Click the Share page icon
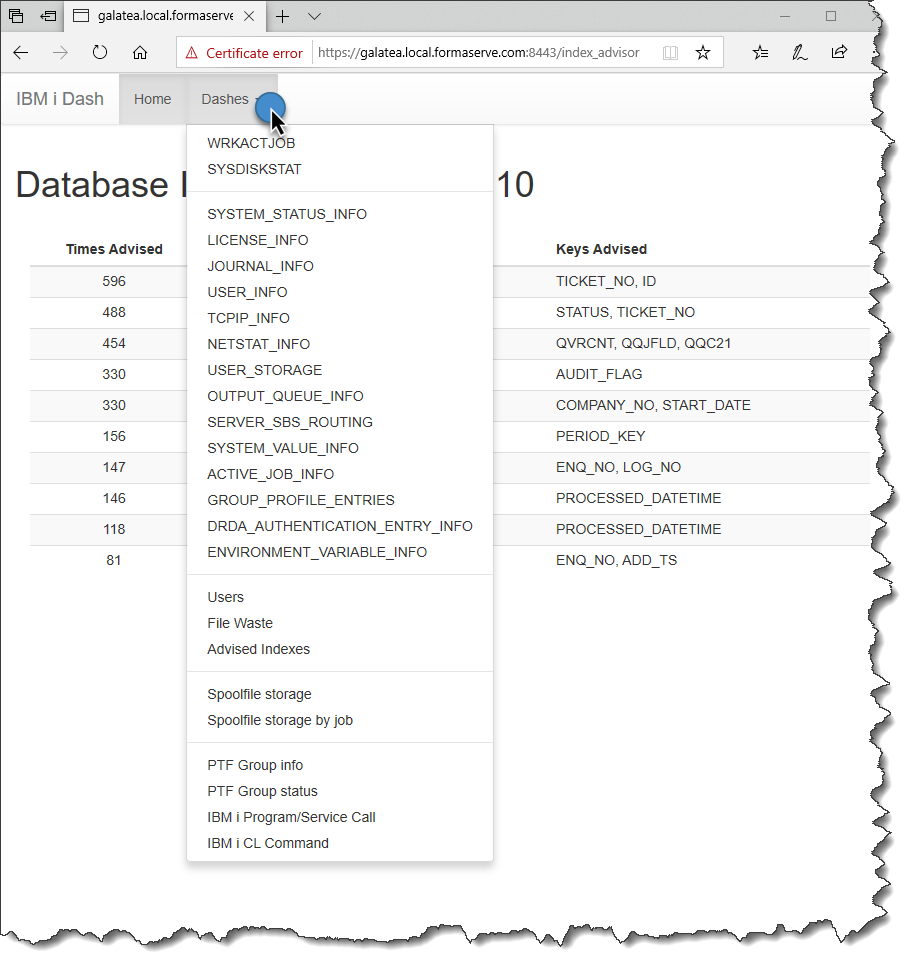Viewport: 915px width, 968px height. coord(840,52)
